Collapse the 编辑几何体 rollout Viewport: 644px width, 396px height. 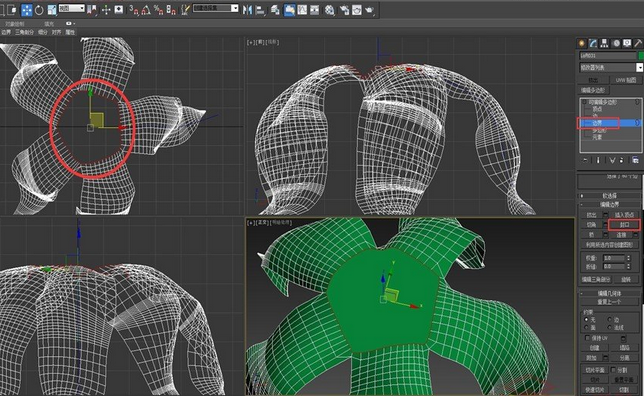[610, 293]
